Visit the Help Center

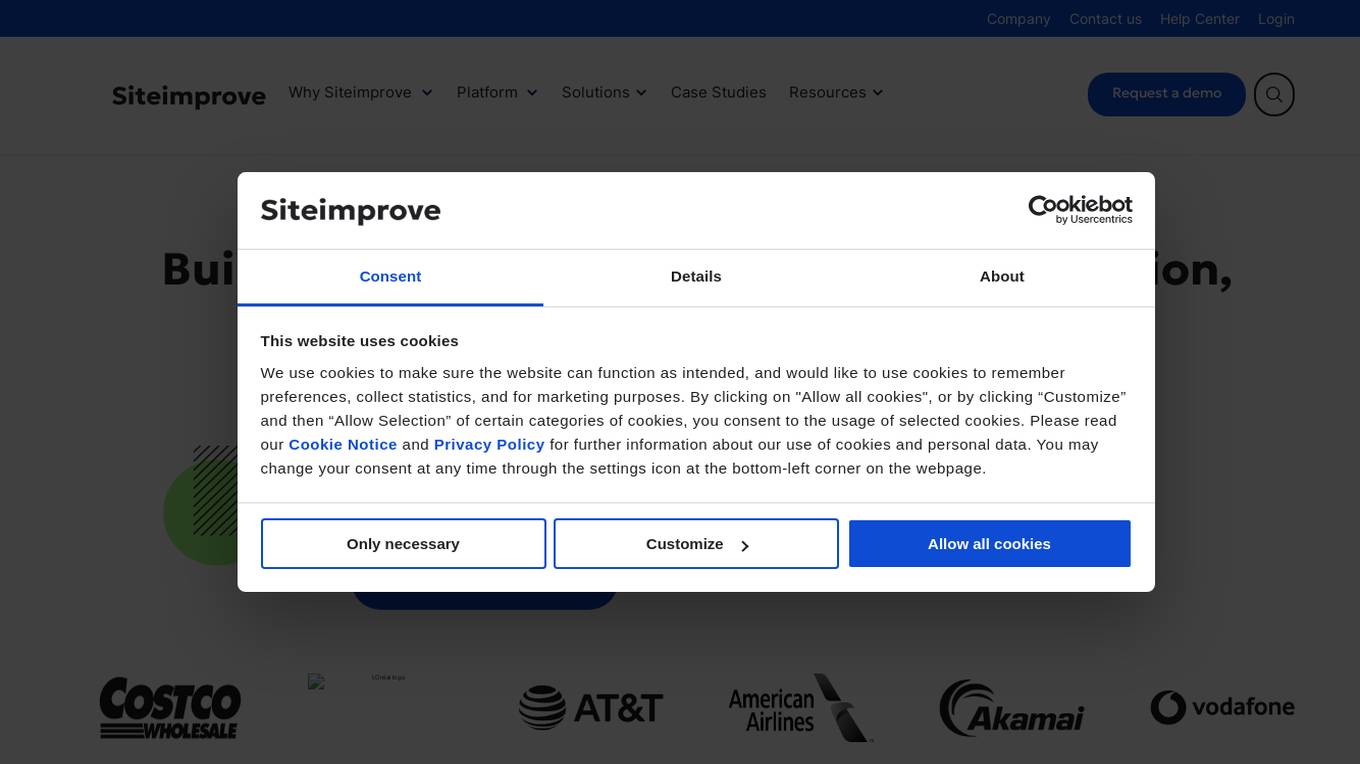click(1199, 19)
